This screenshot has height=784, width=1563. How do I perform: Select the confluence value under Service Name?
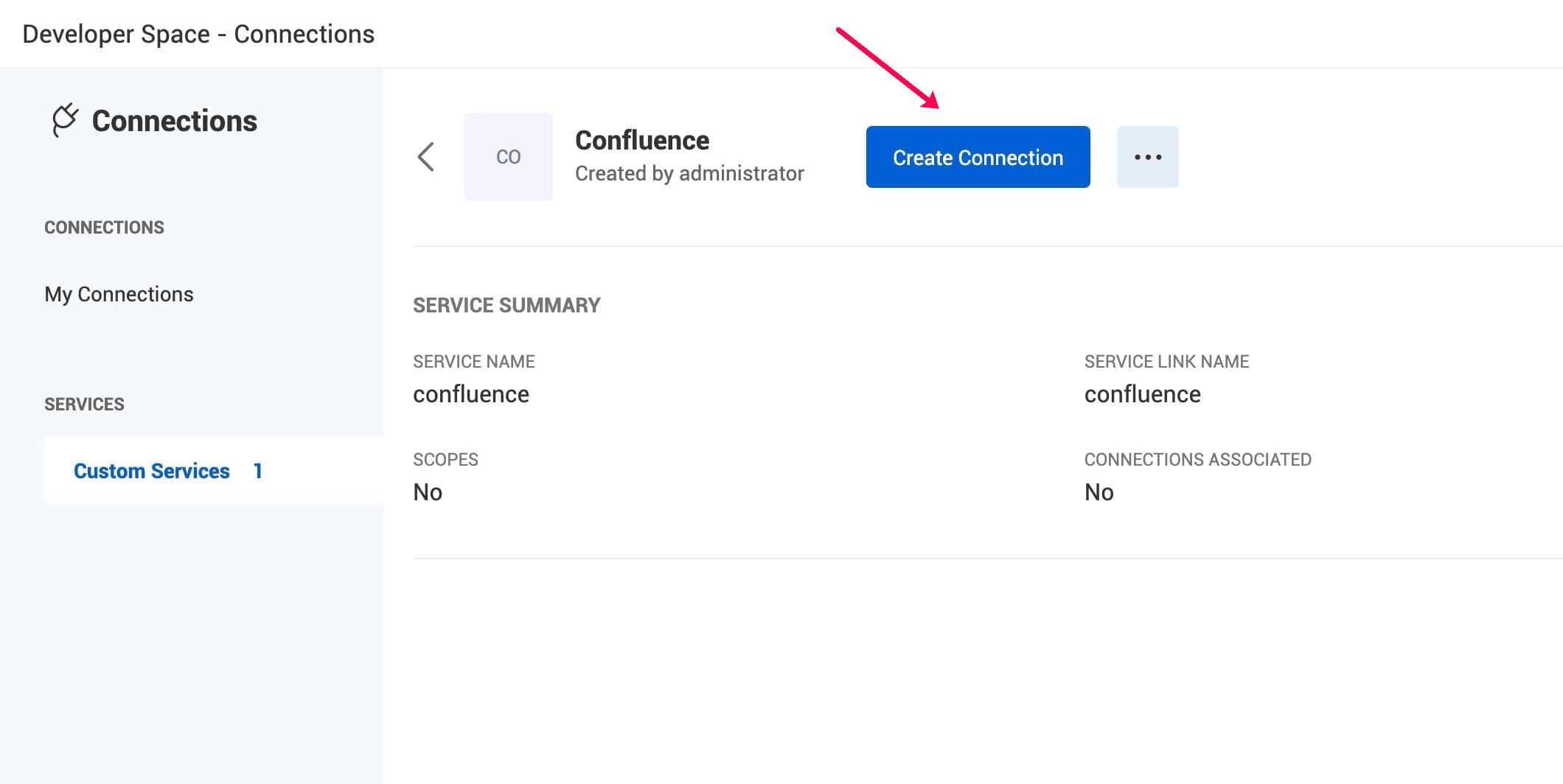pyautogui.click(x=470, y=394)
